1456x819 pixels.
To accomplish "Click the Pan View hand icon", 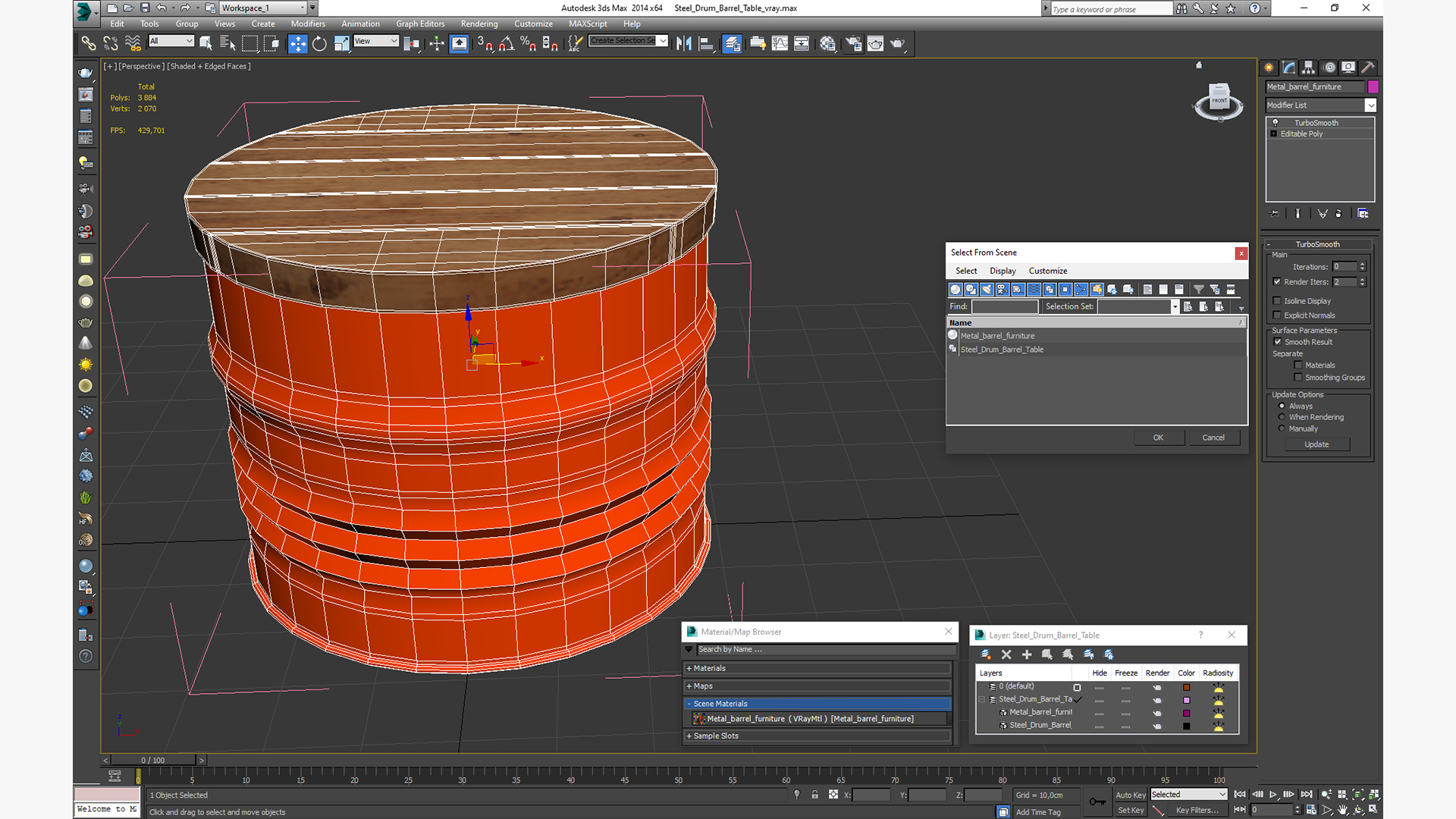I will pos(1343,810).
